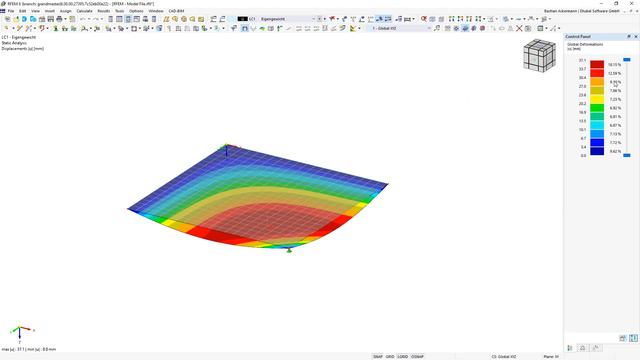640x360 pixels.
Task: Click 'Plane: XY' in the status bar
Action: pos(551,356)
